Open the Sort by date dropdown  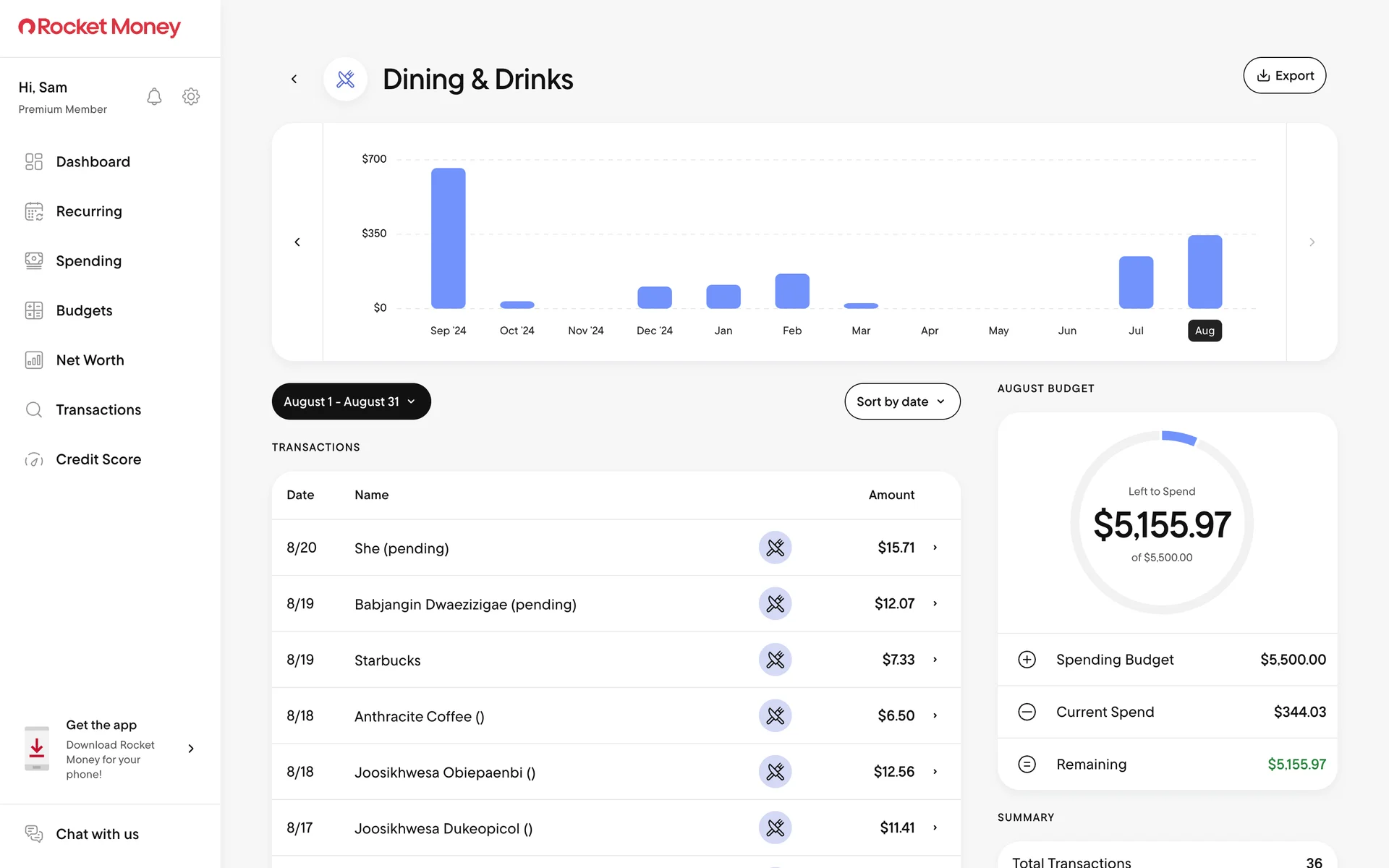901,401
